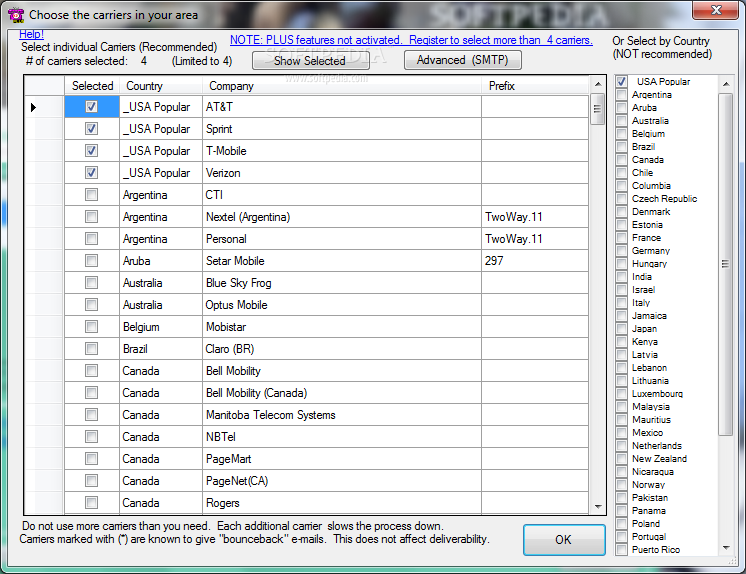
Task: Uncheck USA Popular in country list
Action: coord(621,81)
